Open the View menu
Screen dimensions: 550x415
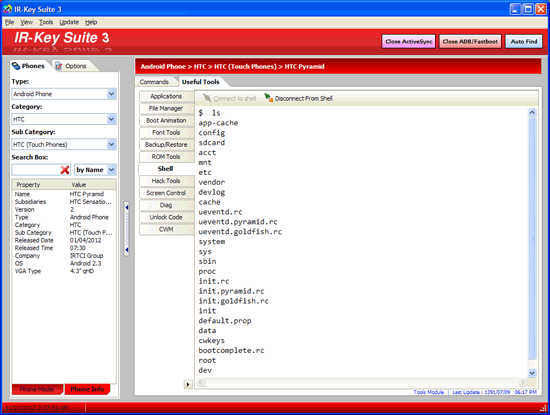pos(26,22)
